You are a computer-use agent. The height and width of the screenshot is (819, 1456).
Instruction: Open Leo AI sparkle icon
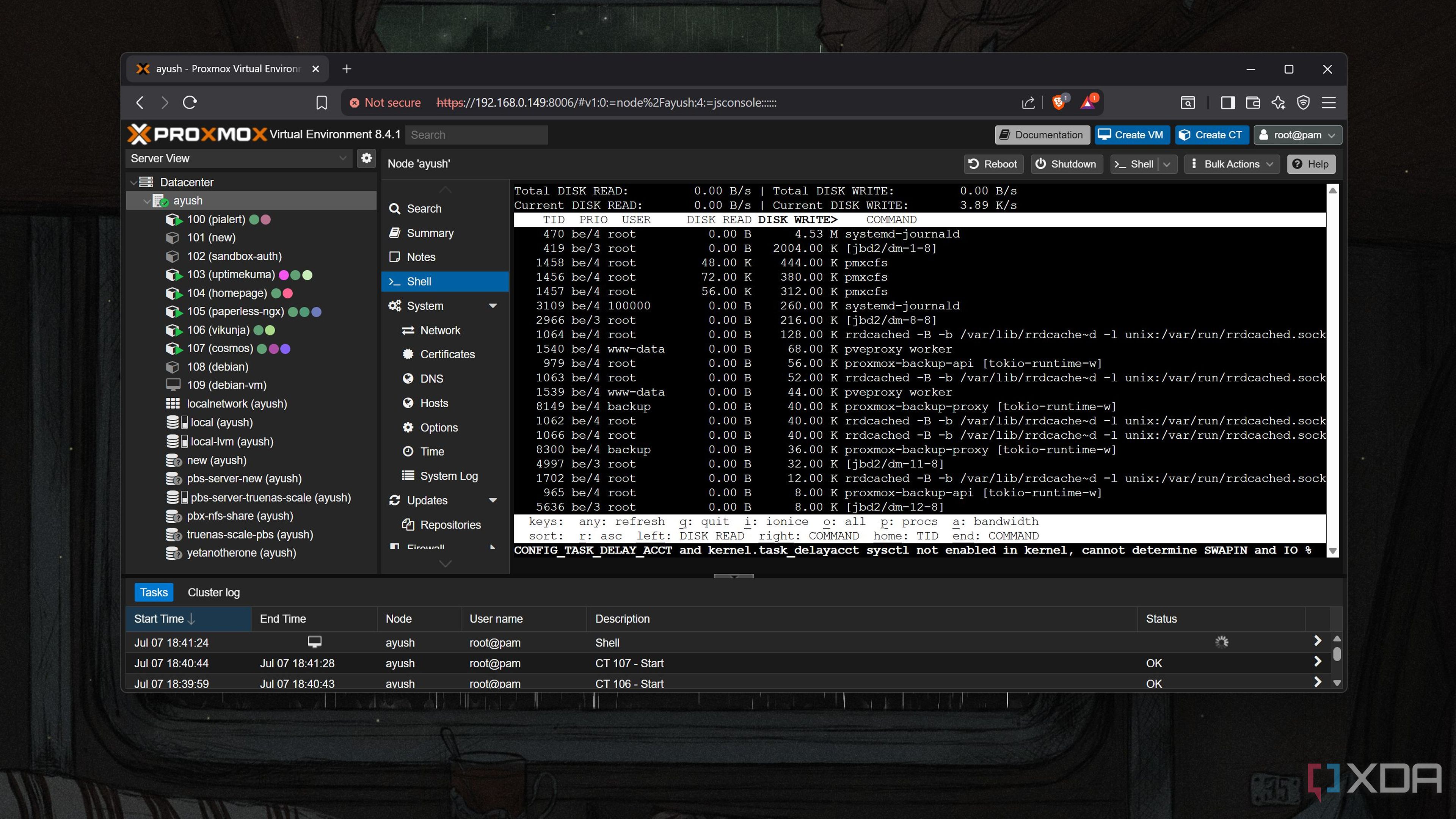coord(1278,102)
